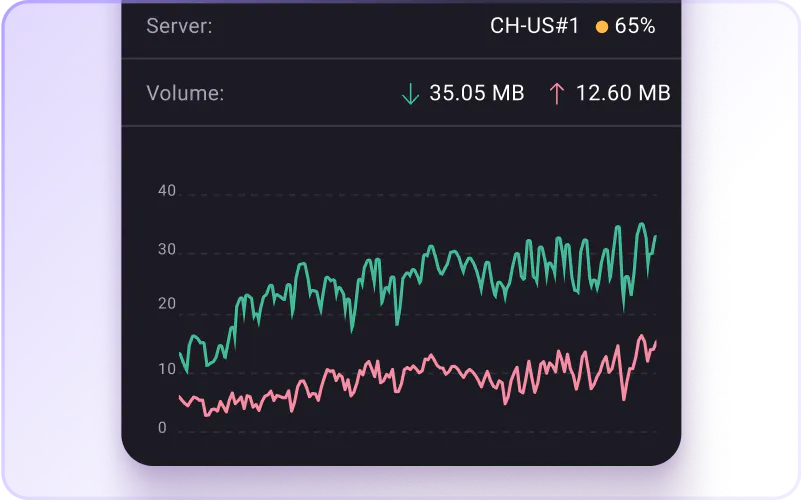Click the orange server load dot
801x500 pixels.
[602, 27]
